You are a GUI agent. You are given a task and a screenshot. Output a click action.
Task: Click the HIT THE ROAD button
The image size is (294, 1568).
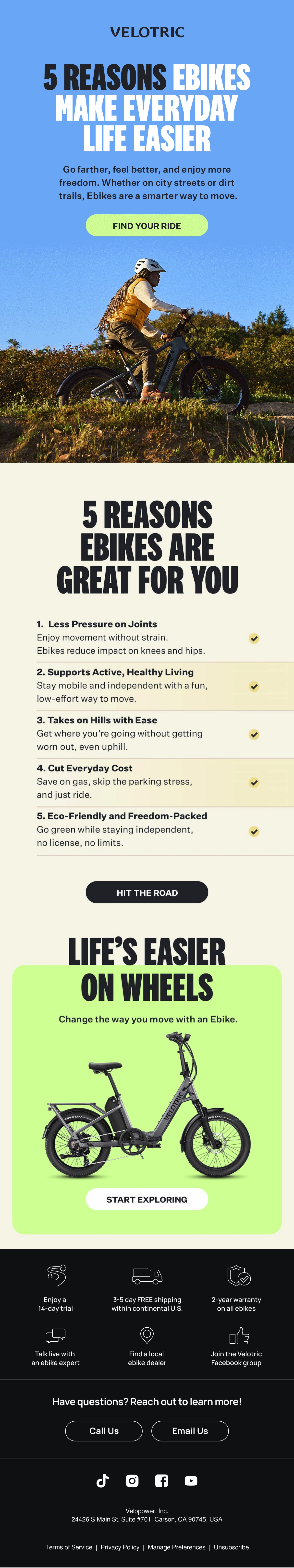tap(147, 892)
